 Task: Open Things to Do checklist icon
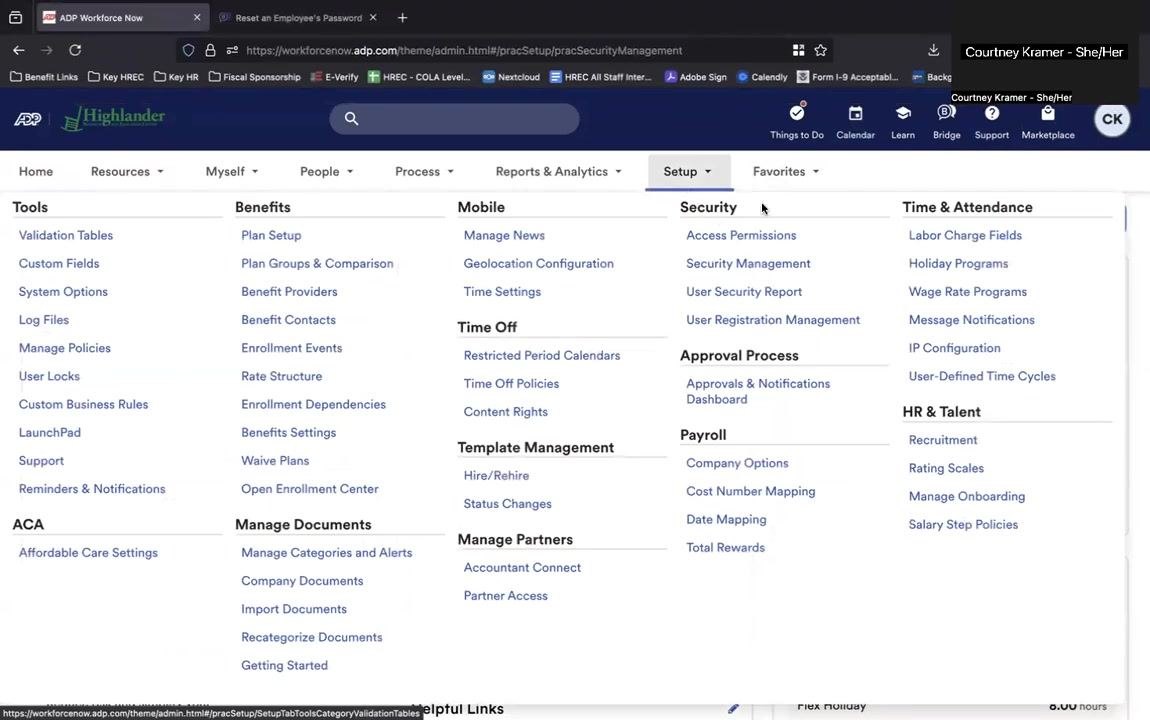tap(796, 114)
